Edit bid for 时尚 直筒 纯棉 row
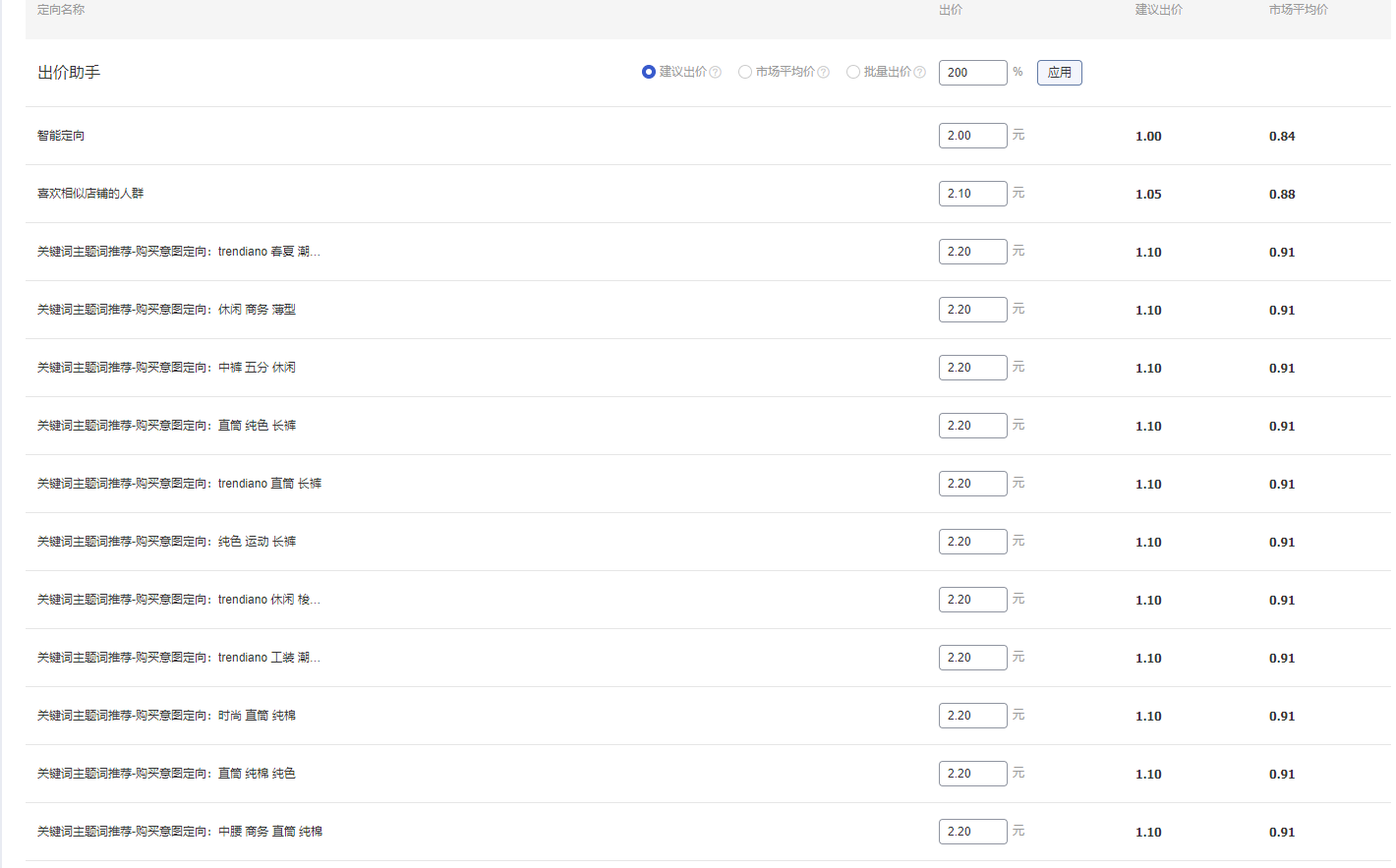This screenshot has height=868, width=1396. click(972, 716)
